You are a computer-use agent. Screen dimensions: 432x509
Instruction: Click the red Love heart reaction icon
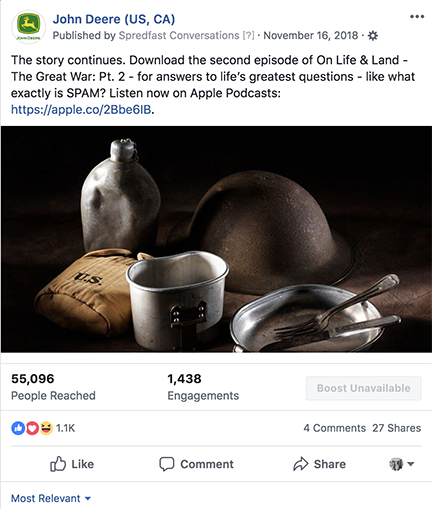coord(32,428)
